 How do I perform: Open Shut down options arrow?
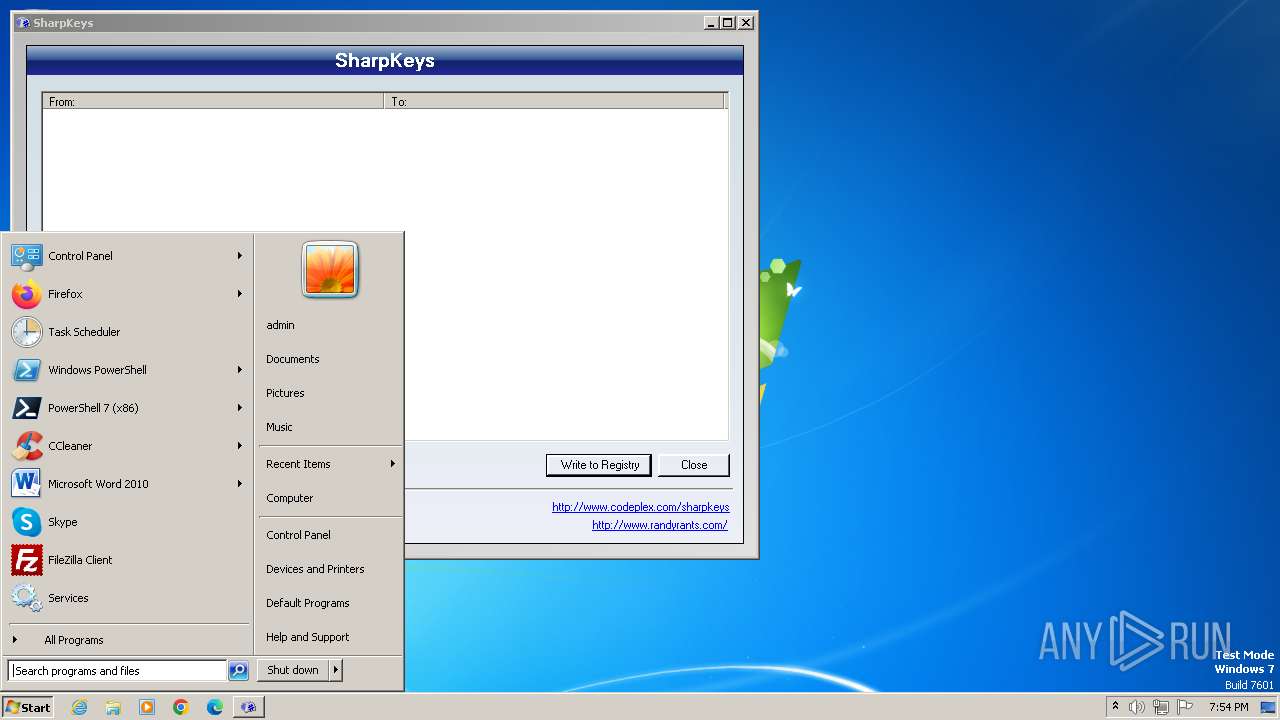click(336, 670)
